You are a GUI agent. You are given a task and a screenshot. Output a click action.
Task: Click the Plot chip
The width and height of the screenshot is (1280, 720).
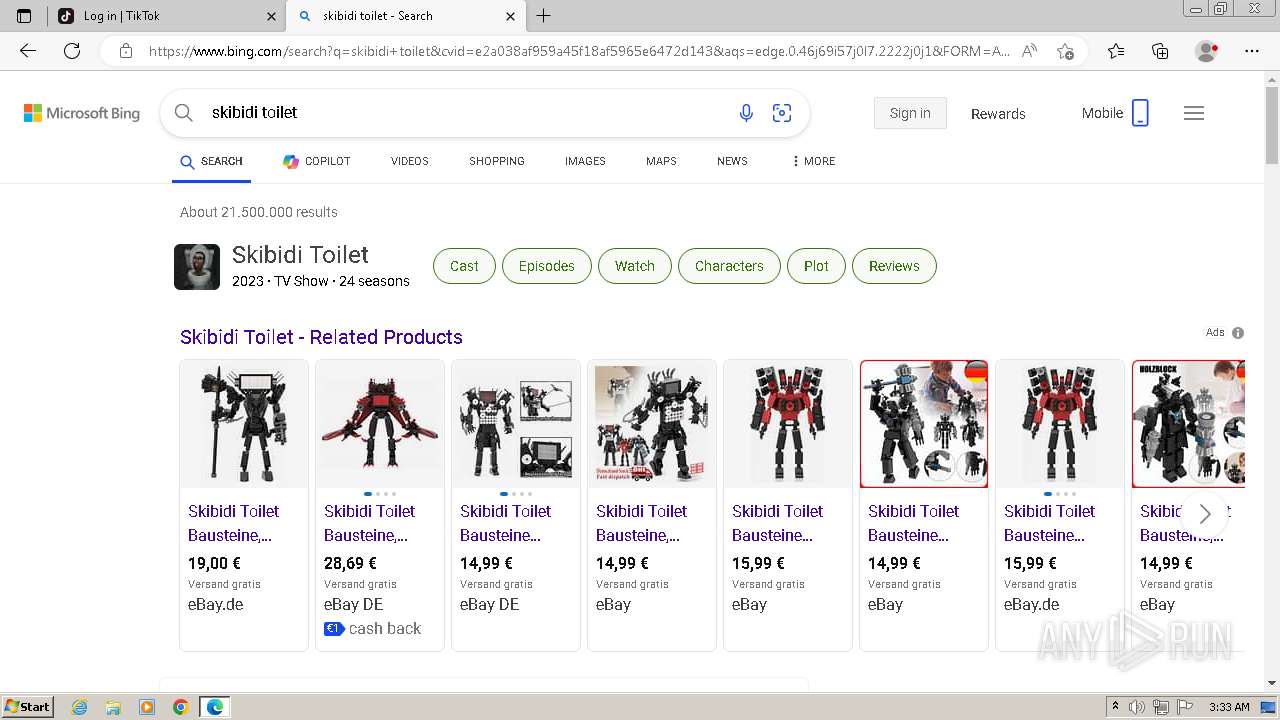816,266
